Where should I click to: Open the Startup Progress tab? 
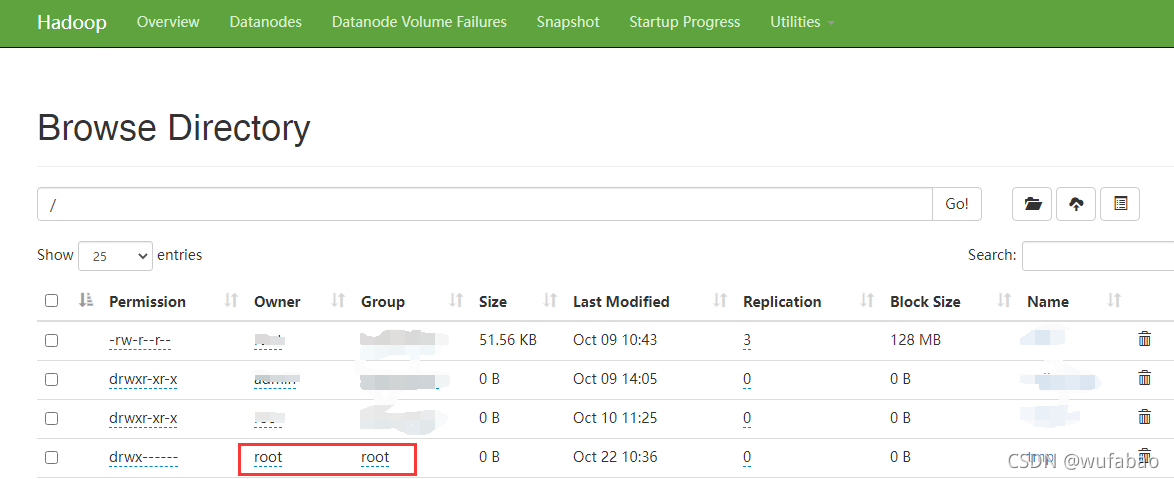coord(684,22)
